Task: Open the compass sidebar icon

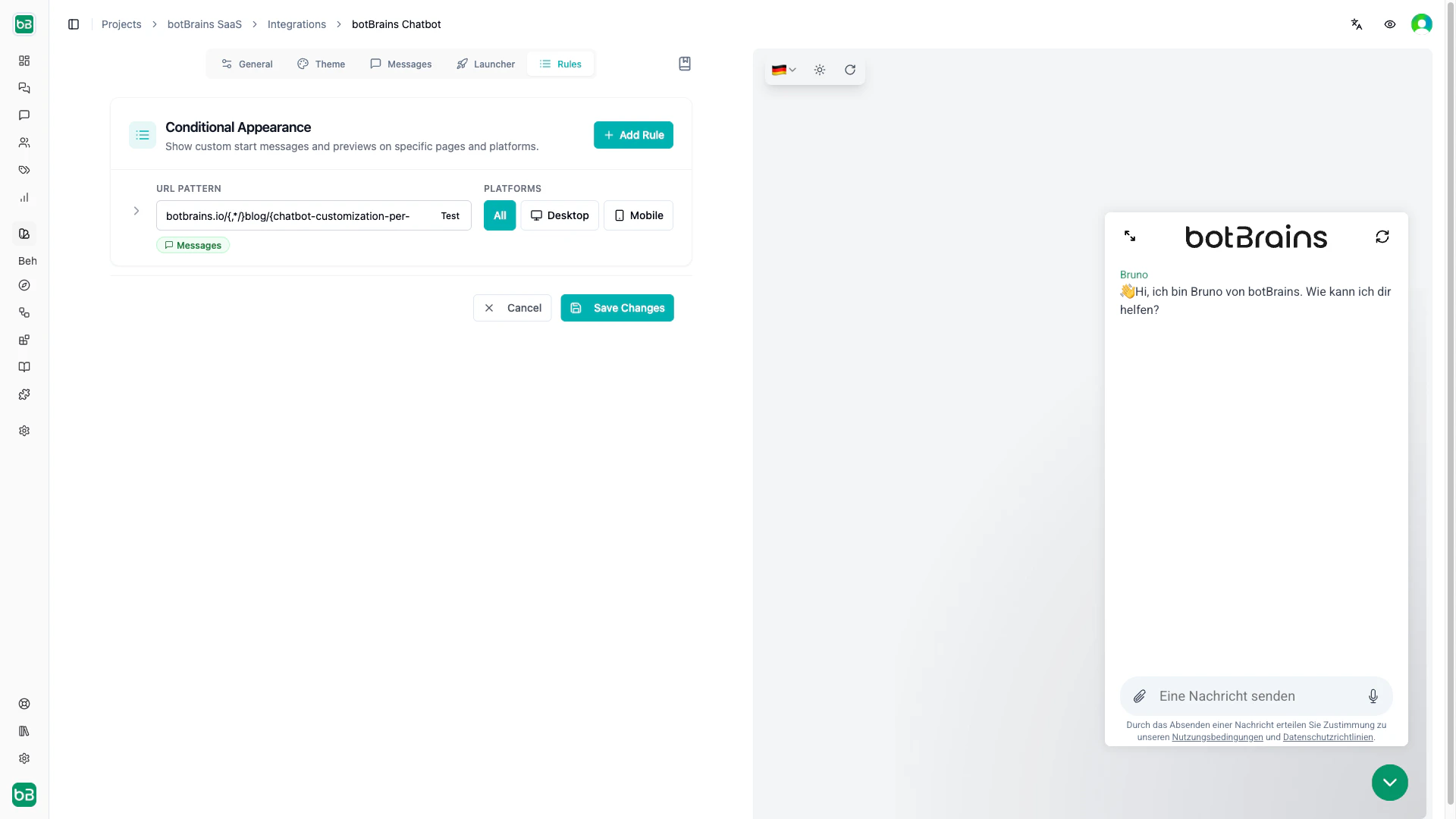Action: click(24, 285)
